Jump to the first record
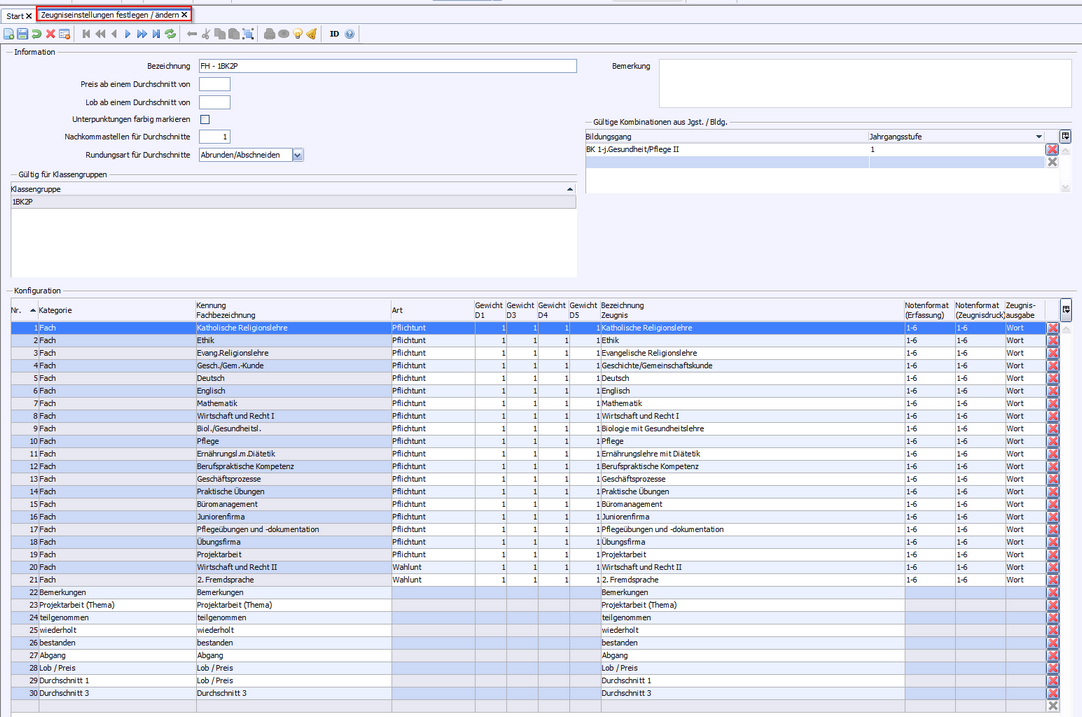 coord(86,34)
